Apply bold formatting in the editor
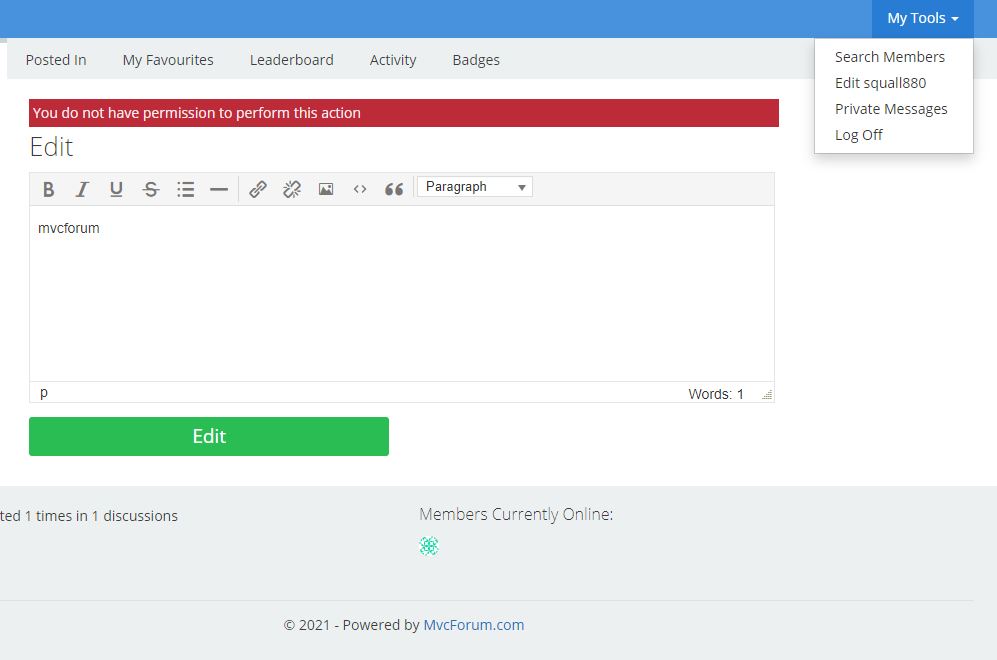 click(48, 189)
